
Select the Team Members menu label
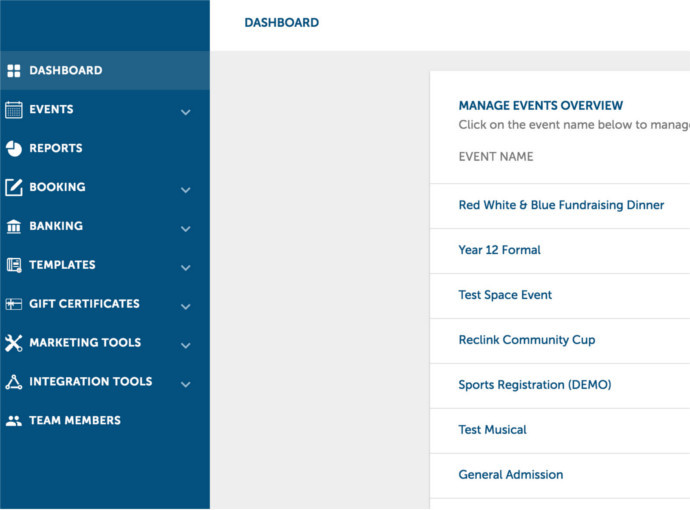click(75, 421)
